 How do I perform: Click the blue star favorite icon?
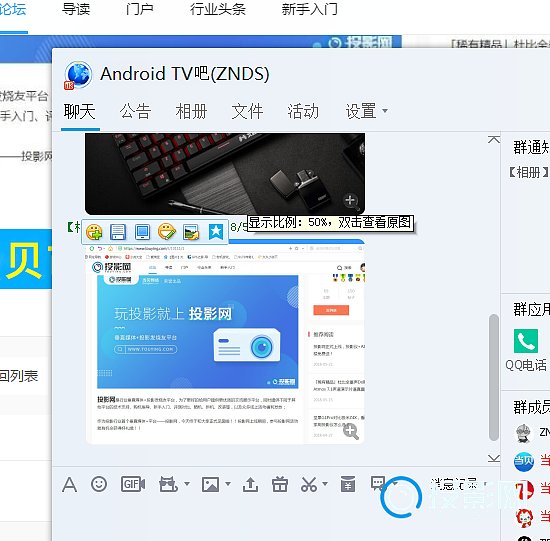coord(216,232)
